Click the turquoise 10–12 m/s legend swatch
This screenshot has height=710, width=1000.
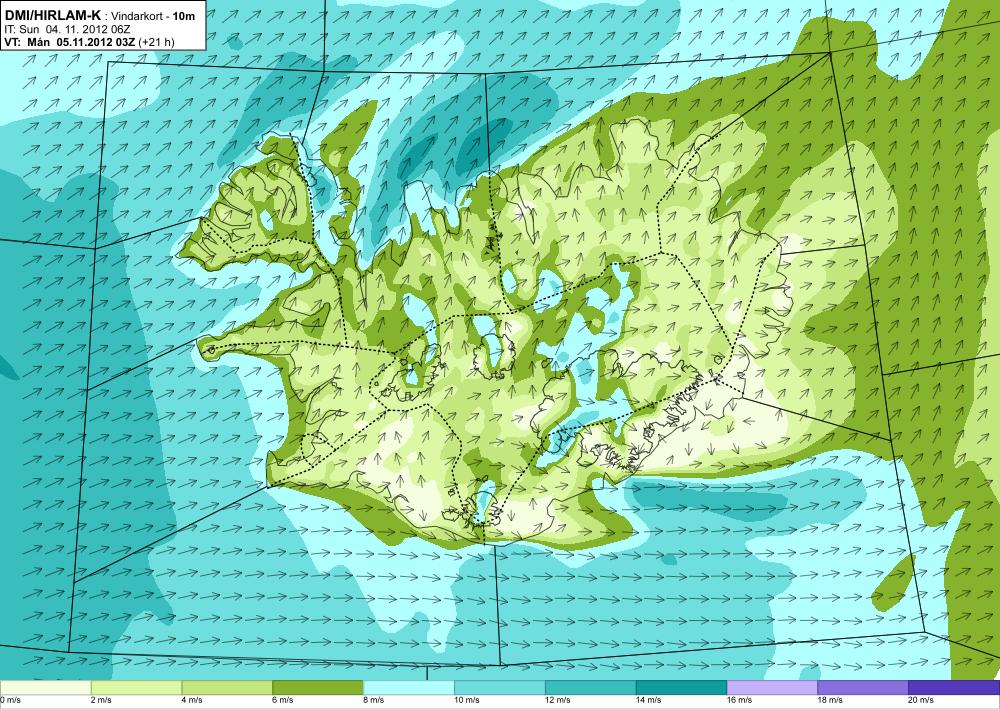[x=499, y=688]
